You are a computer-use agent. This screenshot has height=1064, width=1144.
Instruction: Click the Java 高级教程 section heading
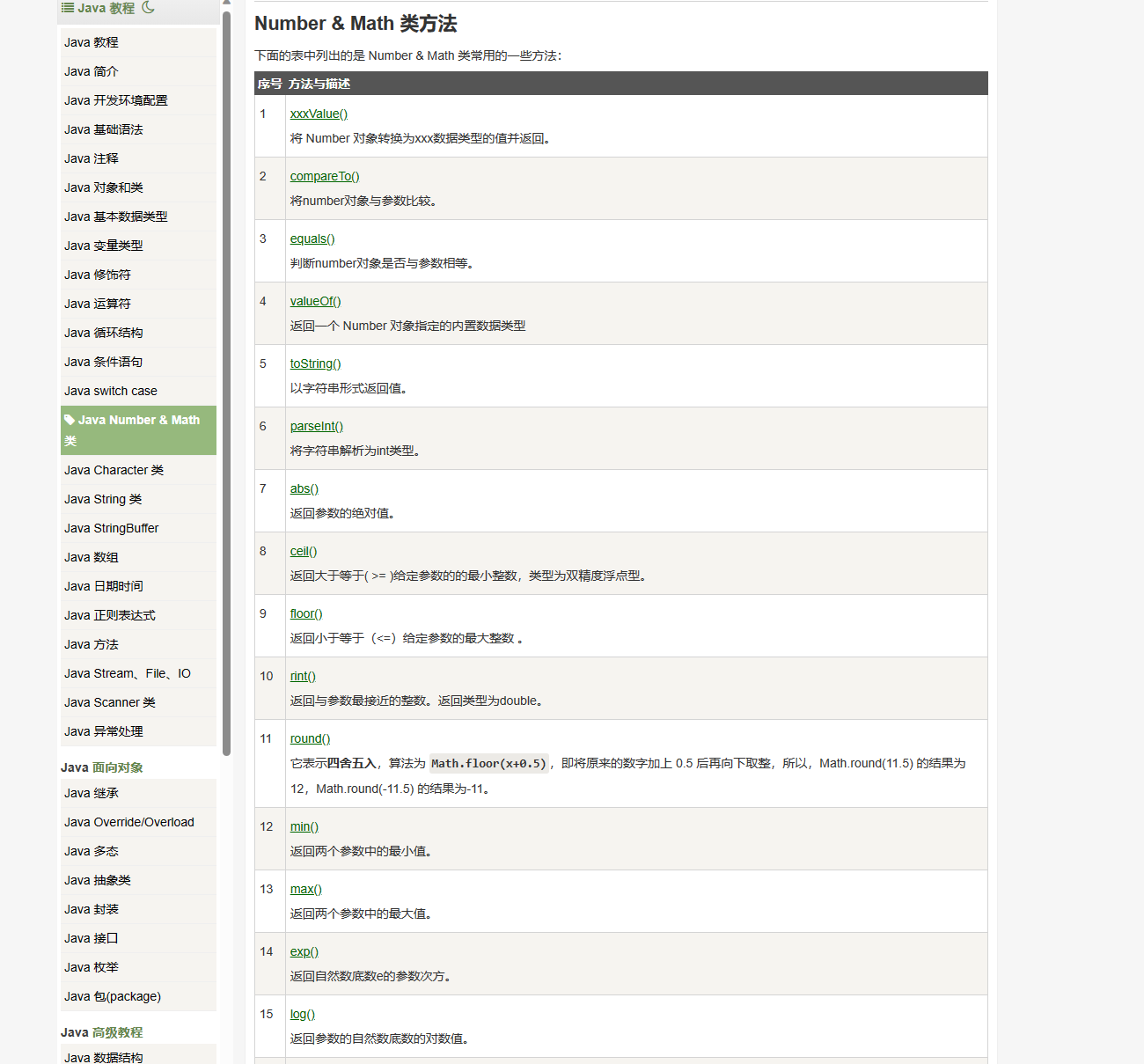102,1032
